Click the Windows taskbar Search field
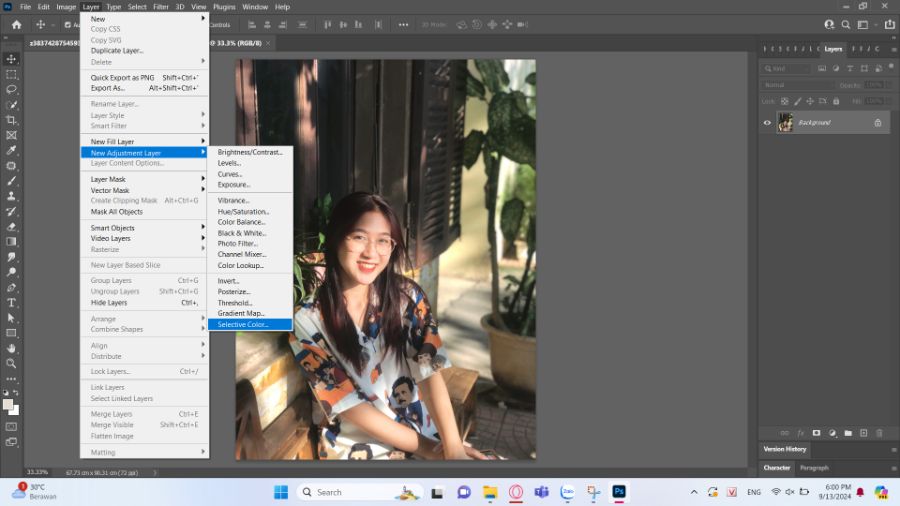This screenshot has width=900, height=506. (360, 492)
